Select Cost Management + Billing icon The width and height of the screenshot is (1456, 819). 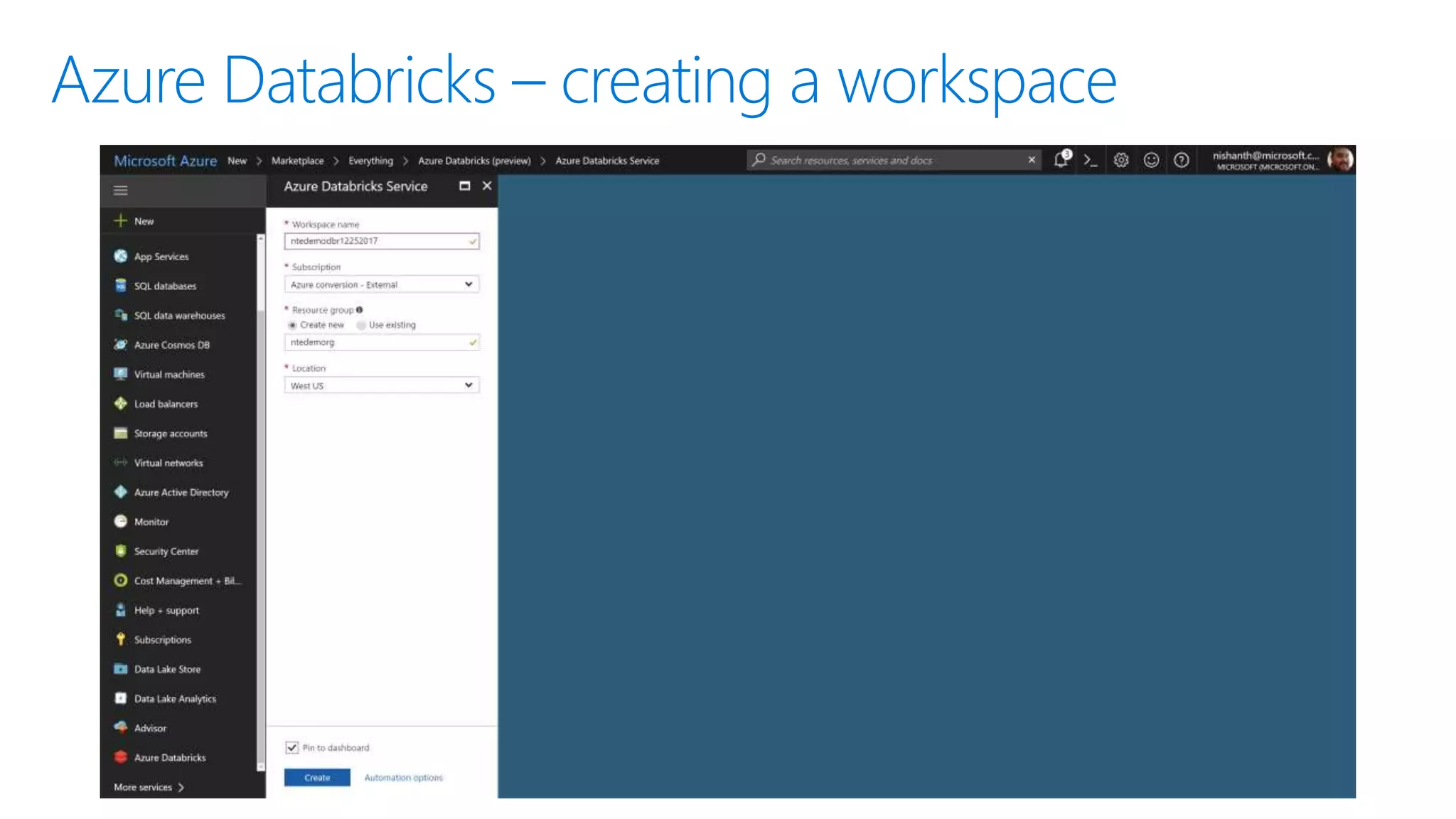click(121, 580)
